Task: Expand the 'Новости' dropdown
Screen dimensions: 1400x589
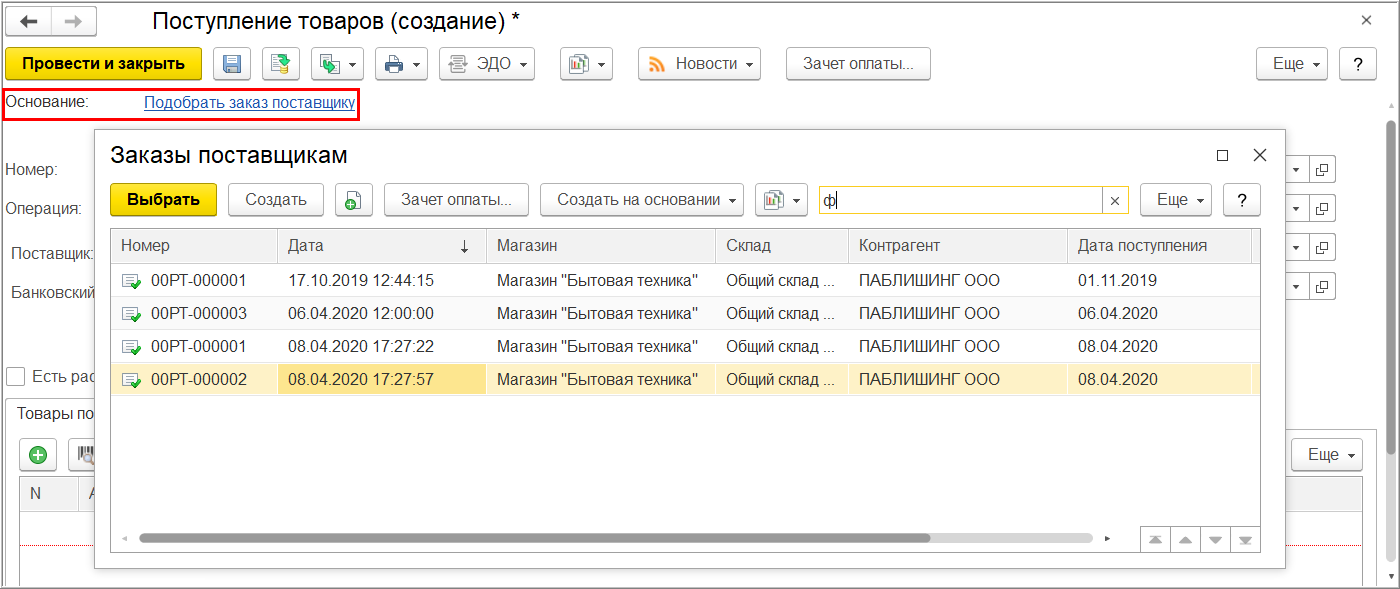Action: (699, 64)
